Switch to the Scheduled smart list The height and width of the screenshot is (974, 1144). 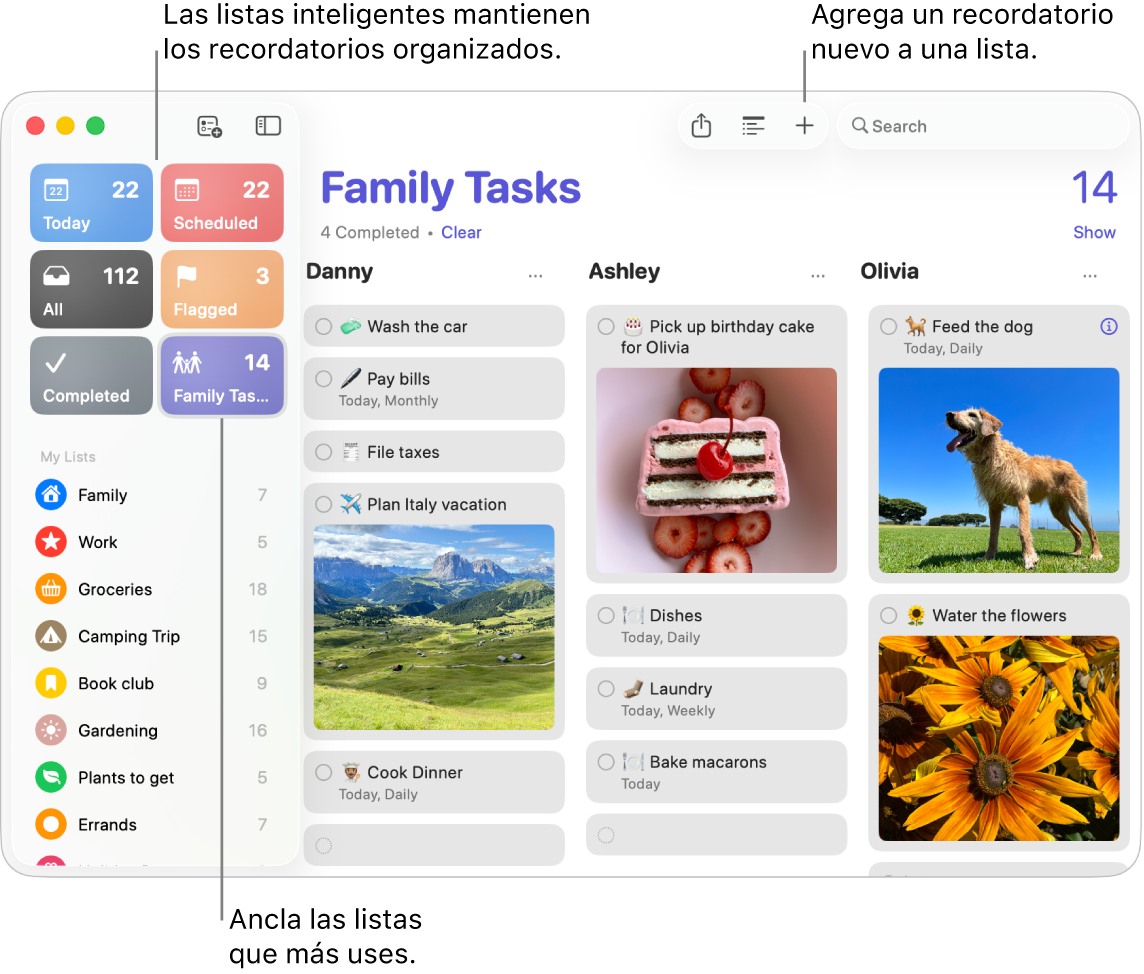tap(222, 203)
